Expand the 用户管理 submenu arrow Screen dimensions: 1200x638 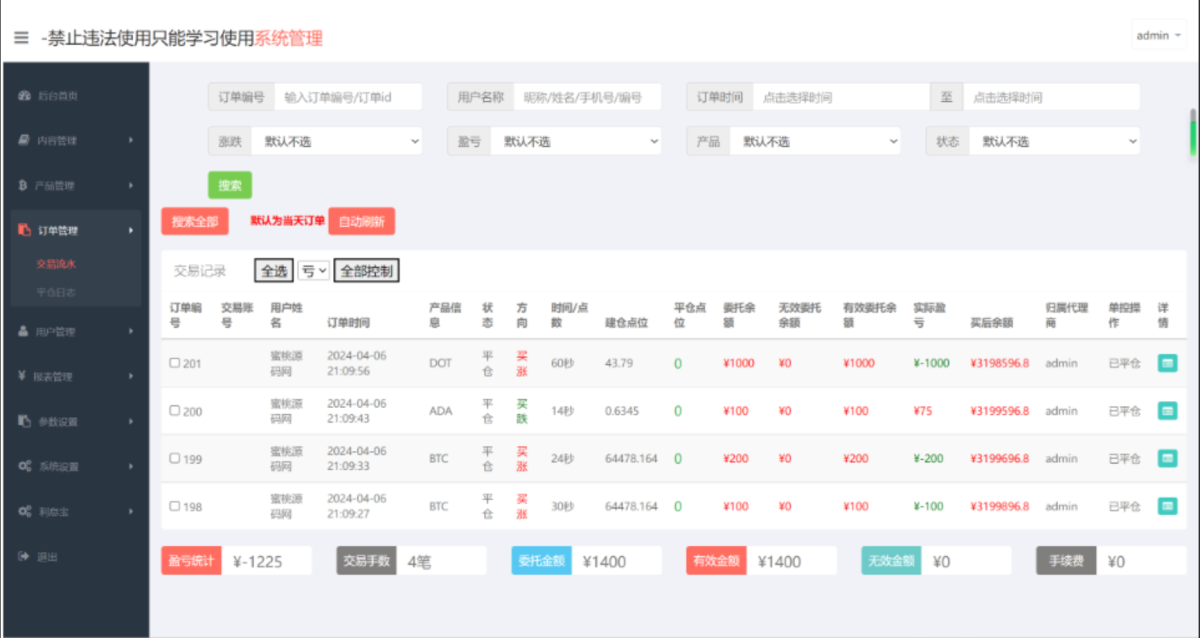[x=131, y=331]
